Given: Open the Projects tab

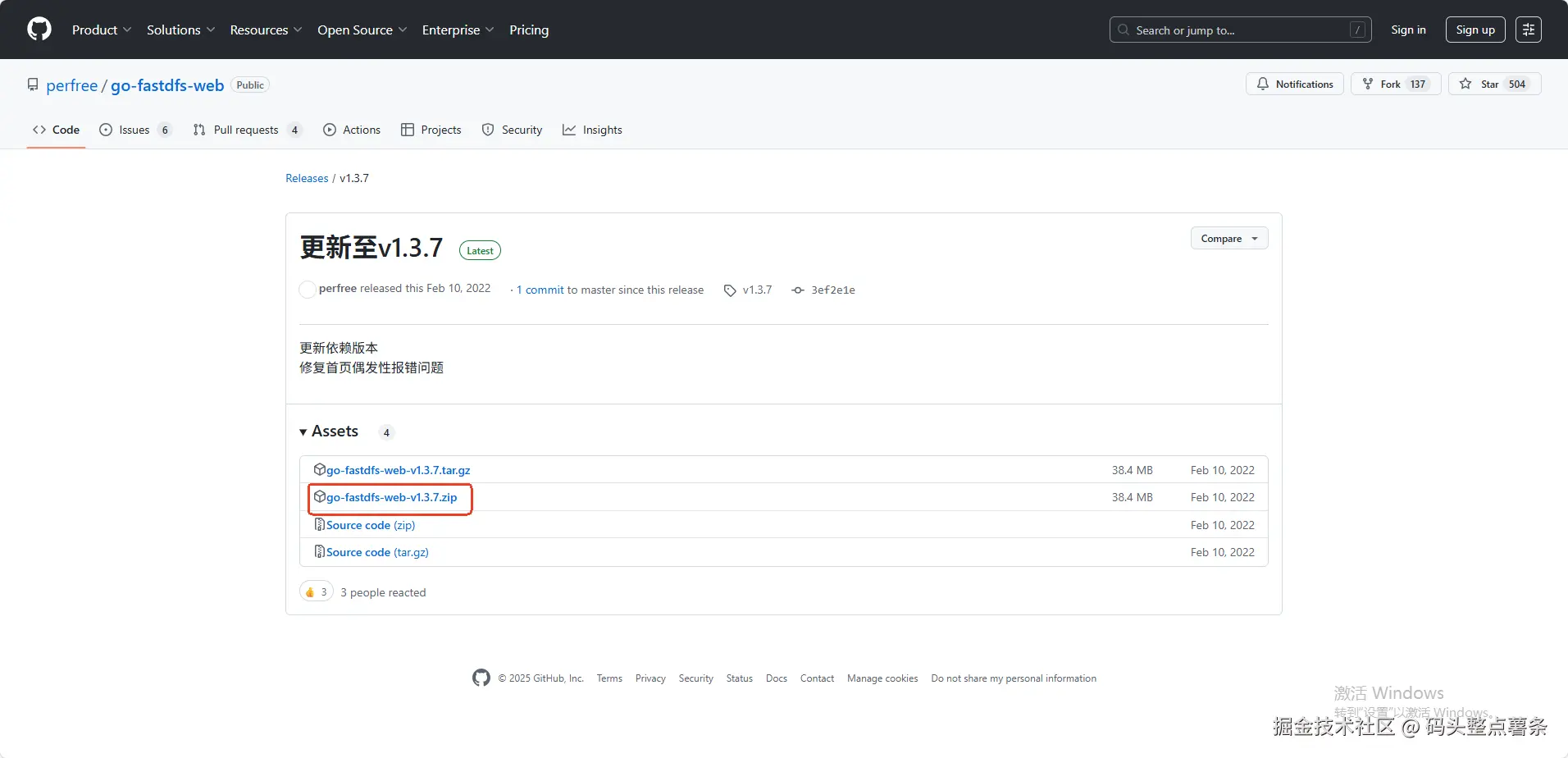Looking at the screenshot, I should pyautogui.click(x=431, y=130).
